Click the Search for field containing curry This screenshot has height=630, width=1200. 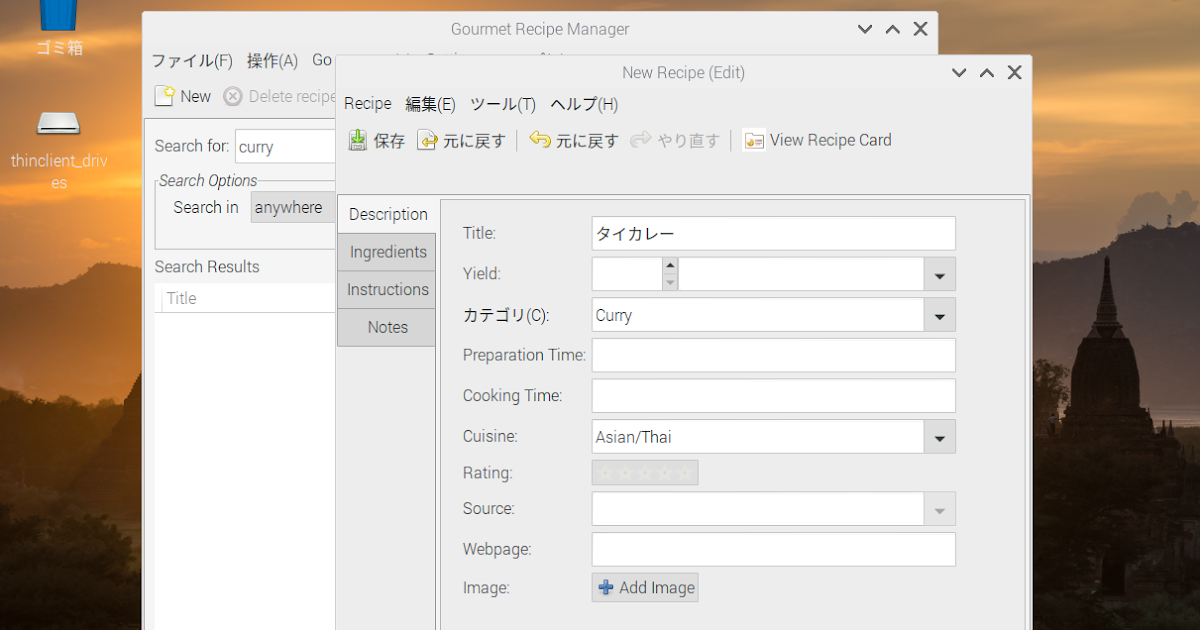pos(285,146)
